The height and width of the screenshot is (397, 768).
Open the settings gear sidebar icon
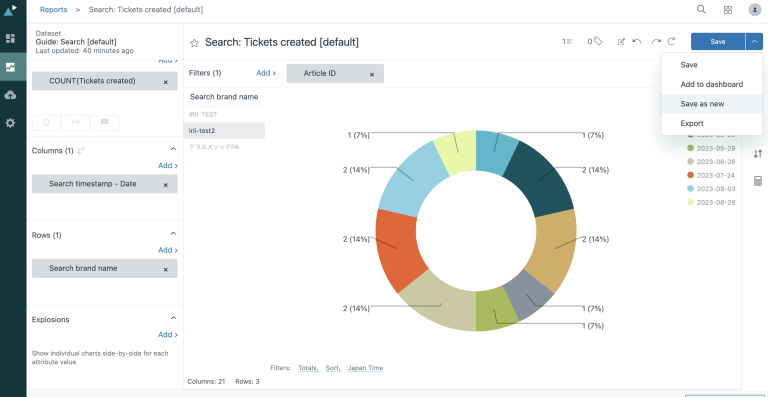[x=10, y=123]
